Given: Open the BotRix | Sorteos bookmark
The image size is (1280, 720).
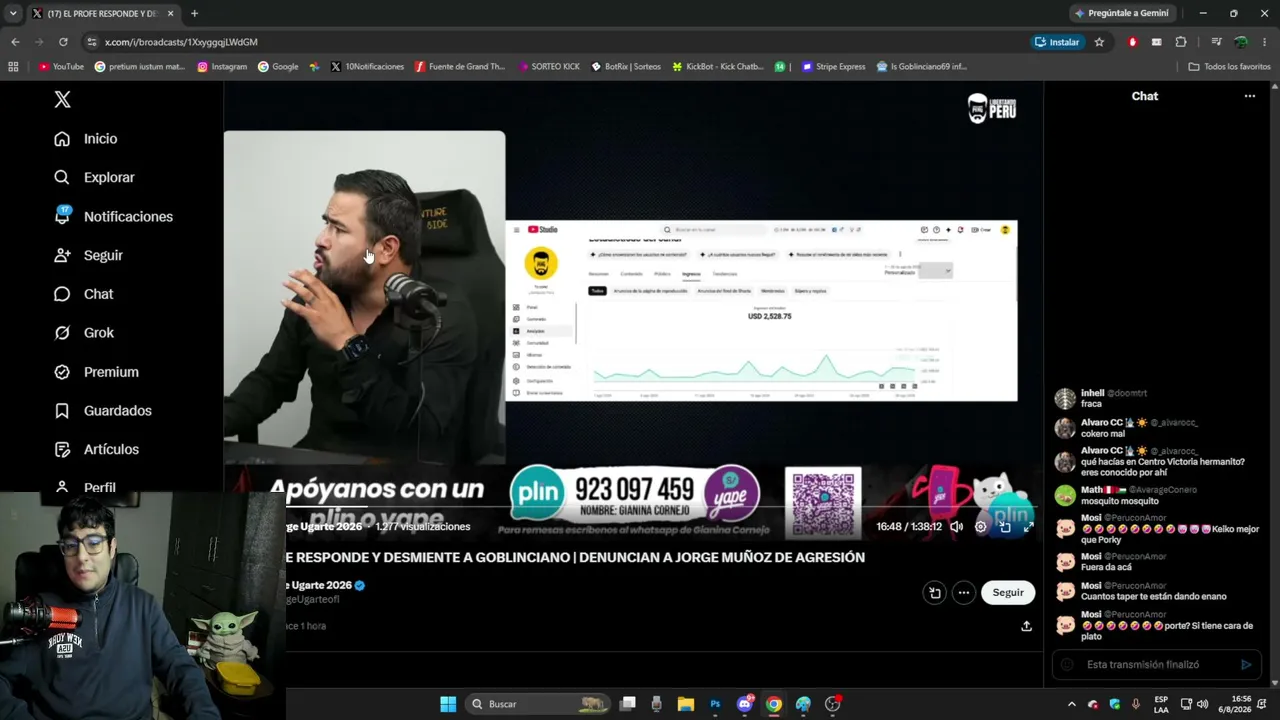Looking at the screenshot, I should coord(626,67).
